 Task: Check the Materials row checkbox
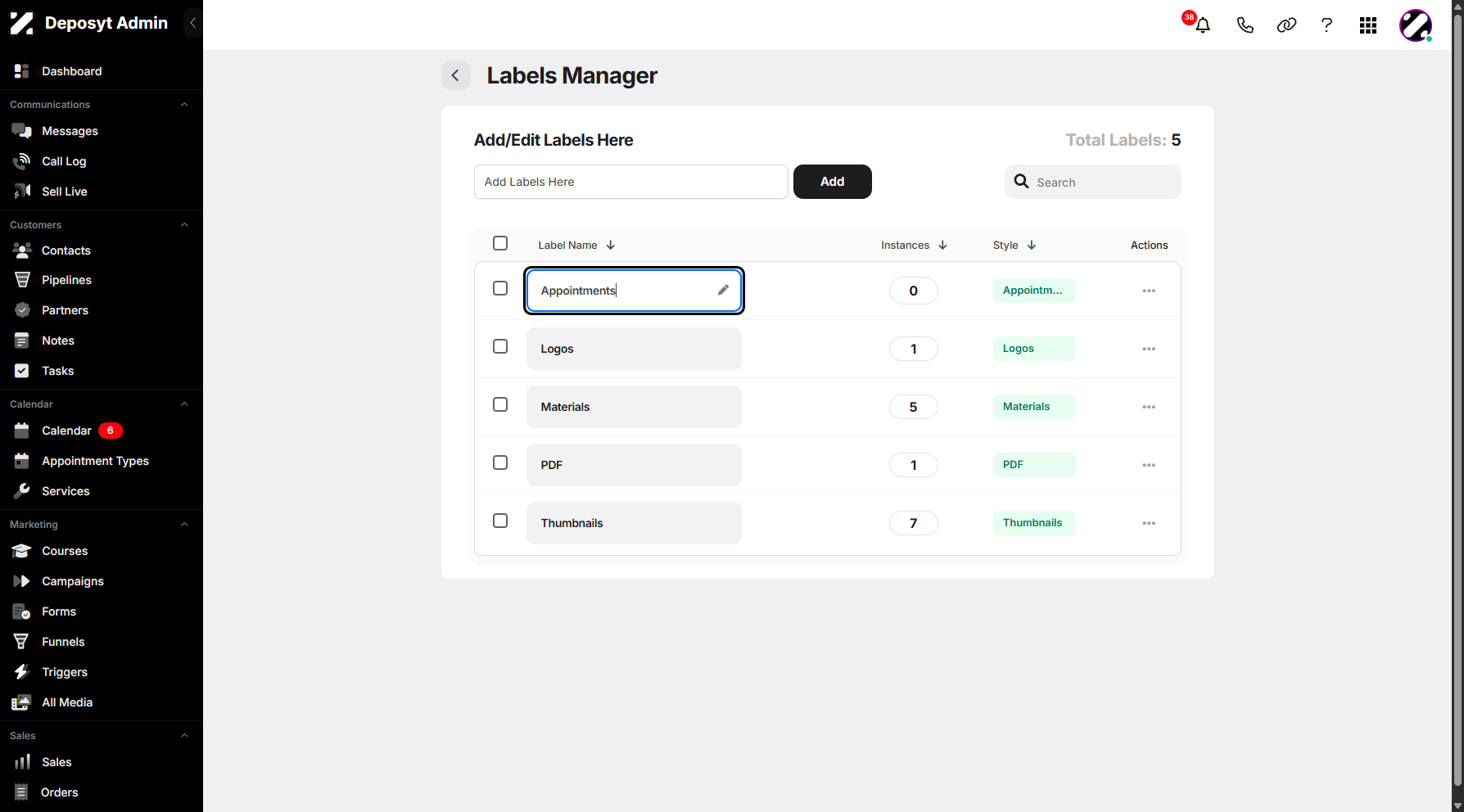point(500,404)
